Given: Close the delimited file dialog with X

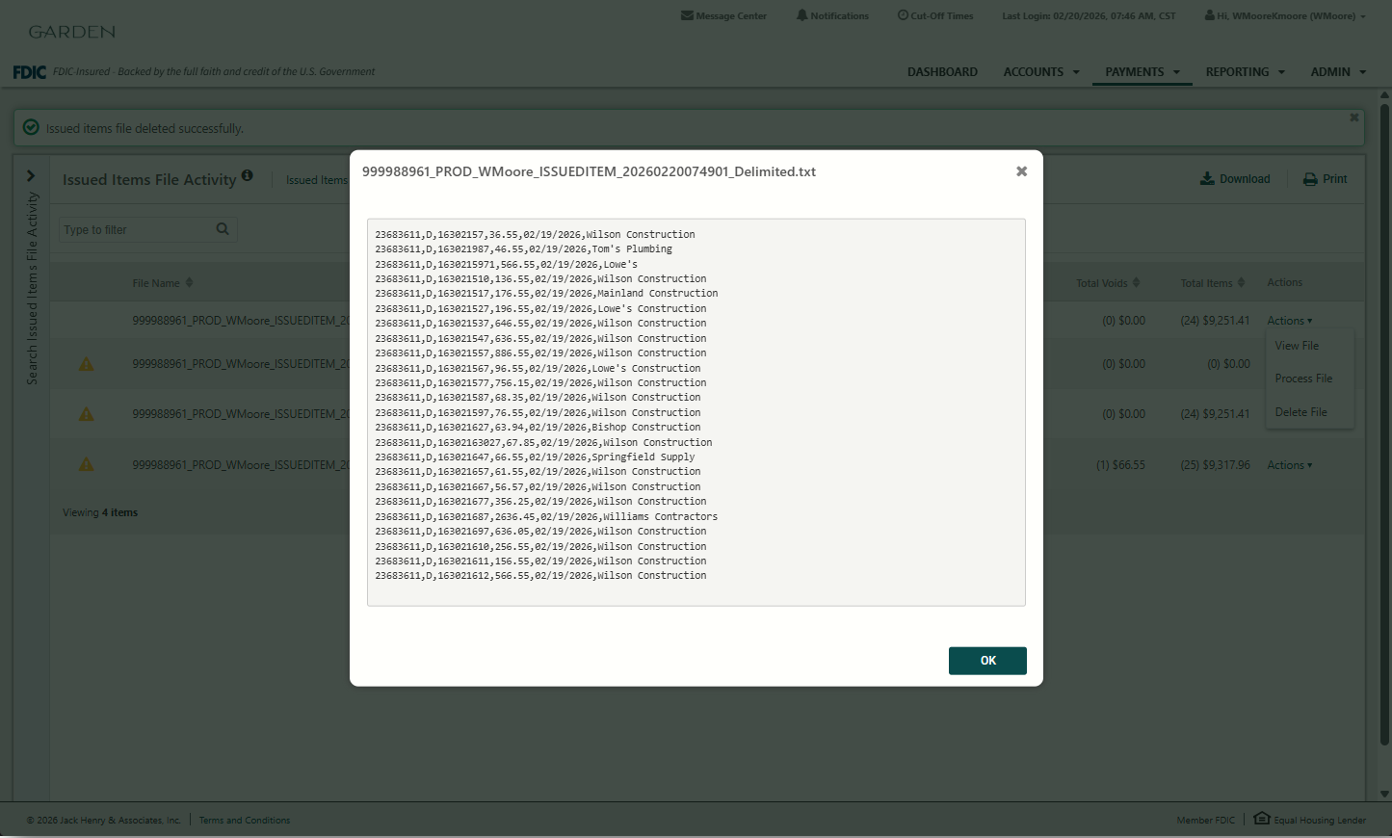Looking at the screenshot, I should tap(1021, 171).
